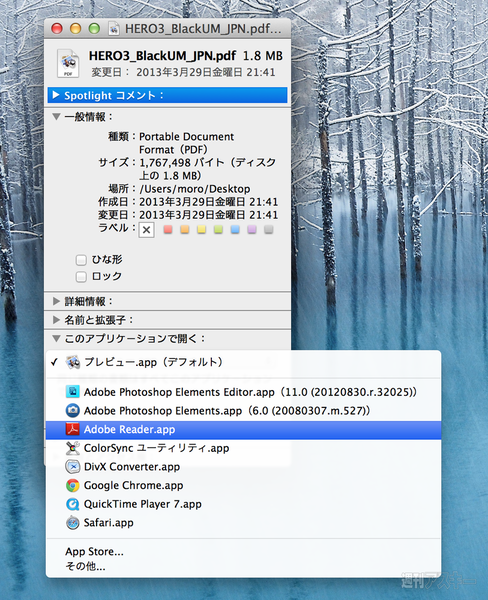
Task: Click the header 変更日 2013年3月29日 text
Action: coord(183,72)
